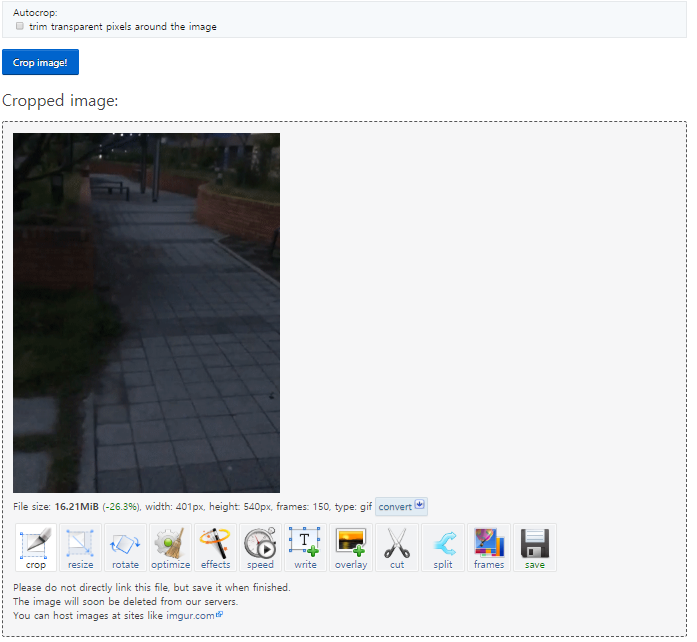697x642 pixels.
Task: Click the 'frames: 150' info text
Action: tap(304, 507)
